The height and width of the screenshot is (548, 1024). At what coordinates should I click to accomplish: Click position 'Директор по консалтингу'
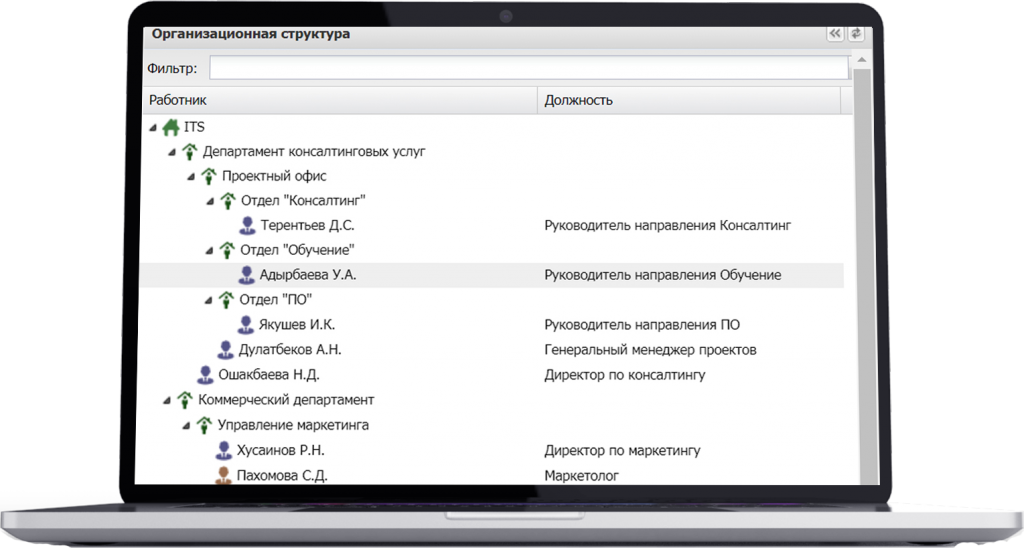[625, 375]
